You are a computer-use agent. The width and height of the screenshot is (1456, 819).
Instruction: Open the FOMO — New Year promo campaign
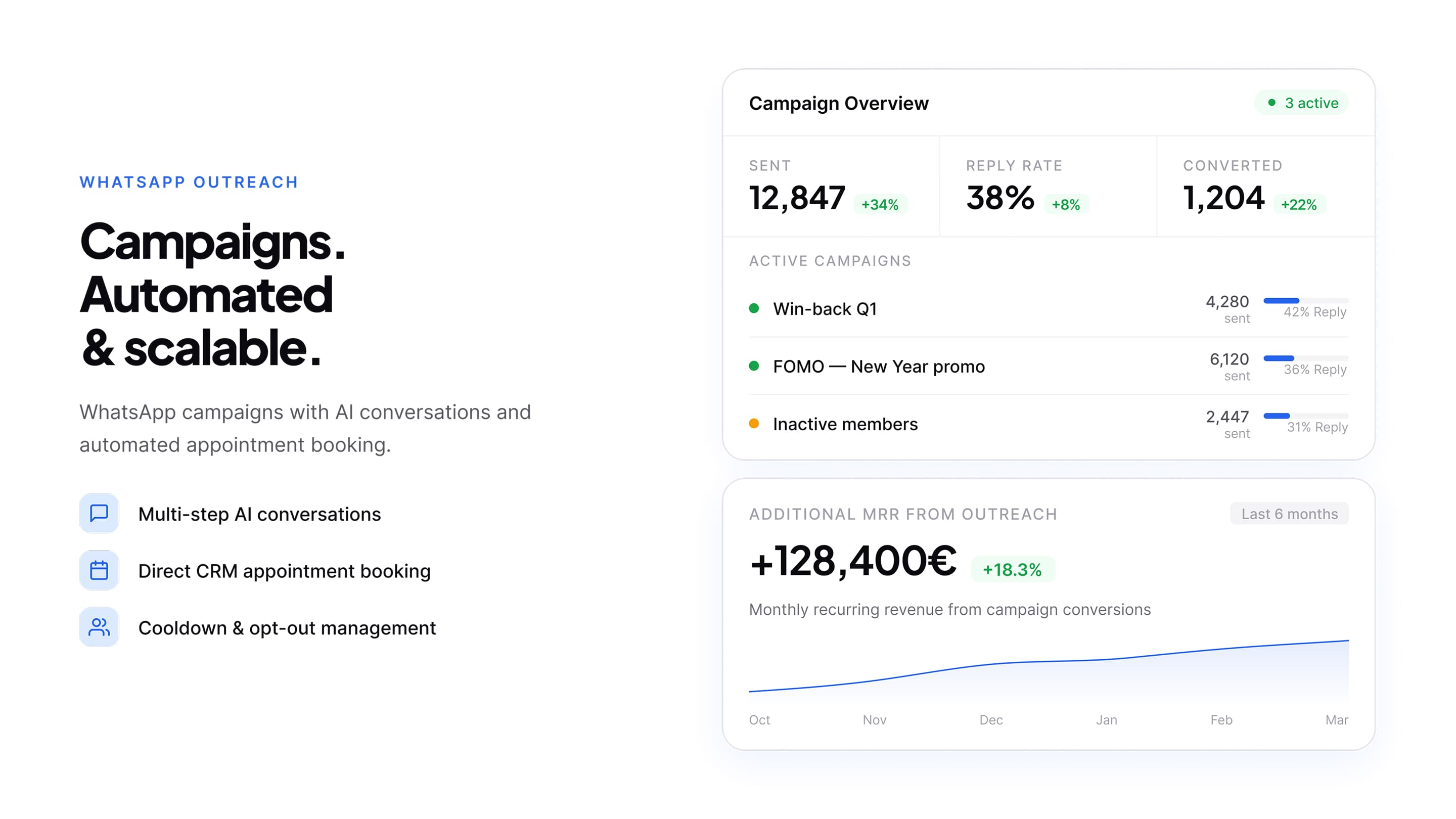[x=878, y=367]
